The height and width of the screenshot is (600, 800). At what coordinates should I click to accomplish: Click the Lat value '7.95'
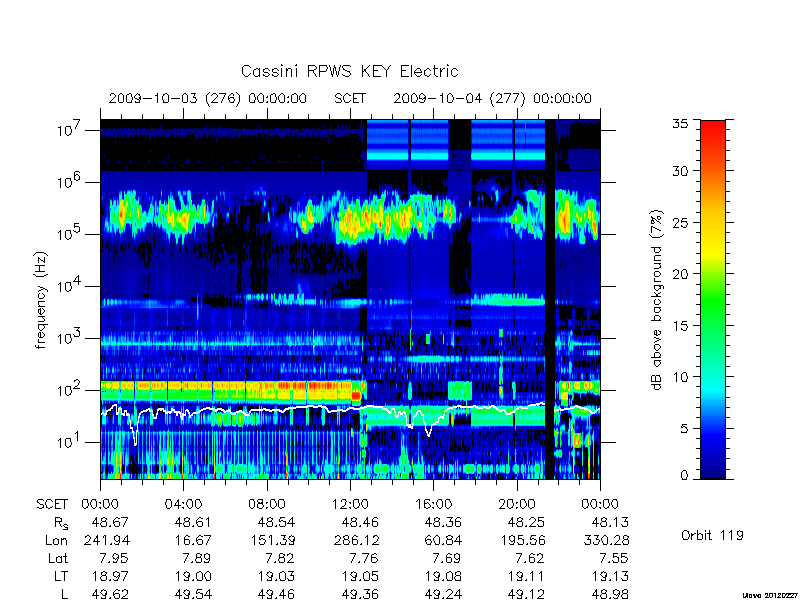[x=114, y=558]
